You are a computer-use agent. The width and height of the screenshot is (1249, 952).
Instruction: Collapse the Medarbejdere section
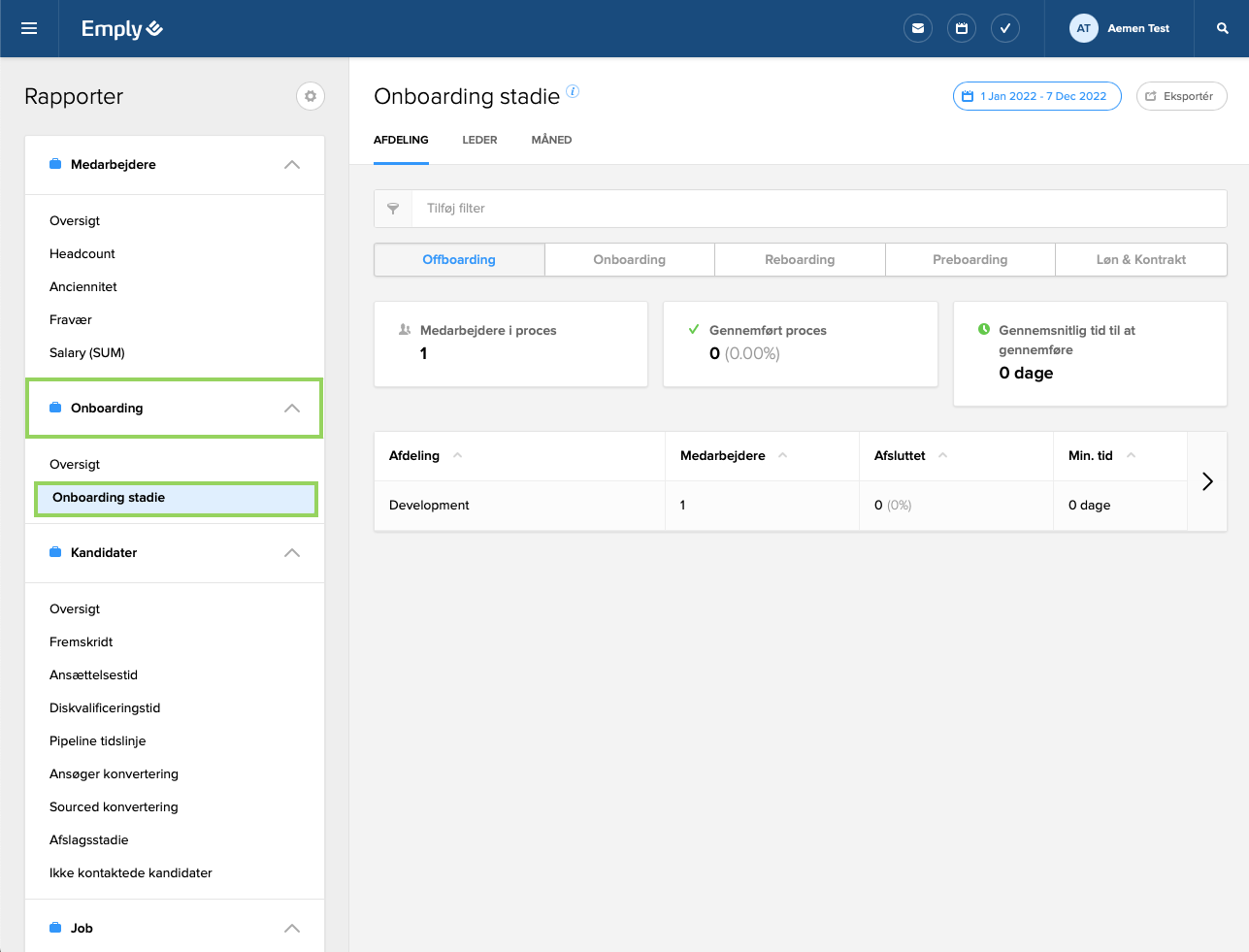(x=291, y=165)
